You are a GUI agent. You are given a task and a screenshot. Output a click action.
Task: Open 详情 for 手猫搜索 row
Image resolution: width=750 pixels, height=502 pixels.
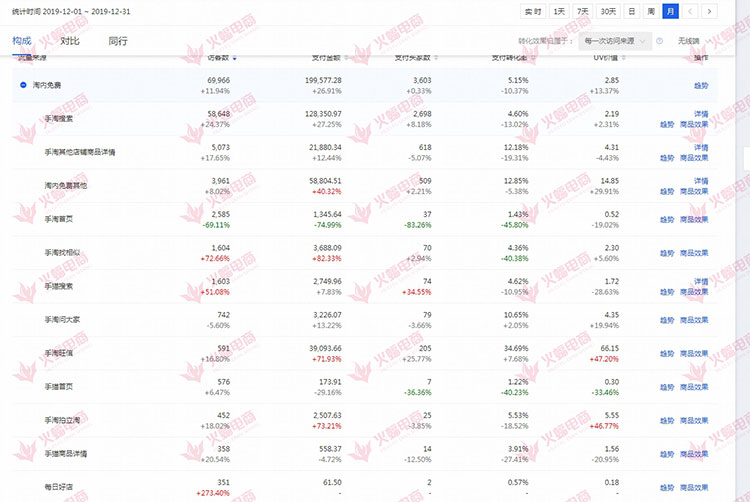[x=701, y=281]
